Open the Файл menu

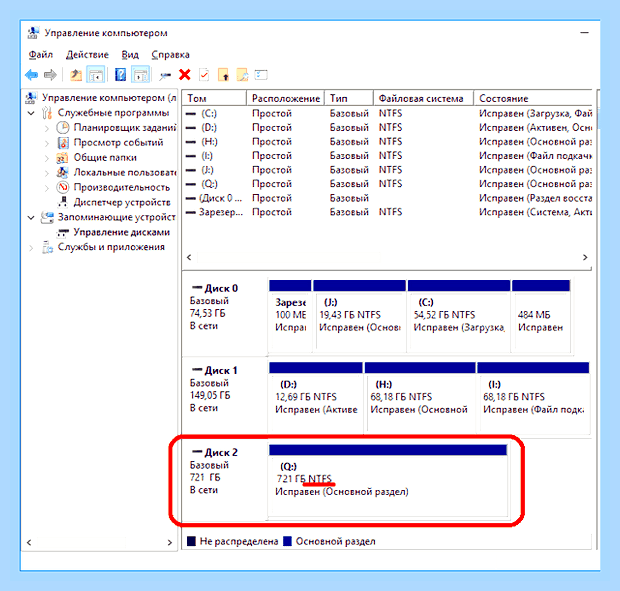(x=41, y=55)
